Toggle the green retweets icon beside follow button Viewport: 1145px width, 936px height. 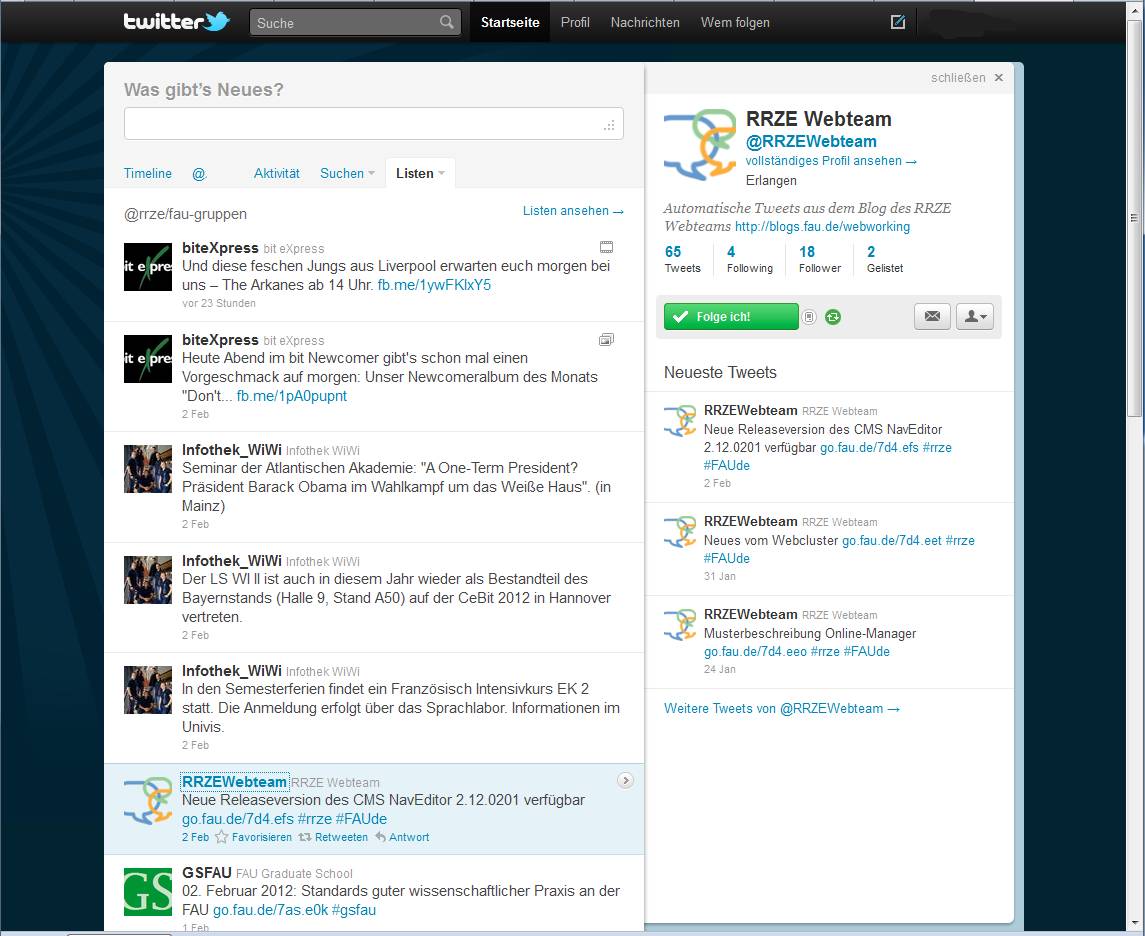833,317
